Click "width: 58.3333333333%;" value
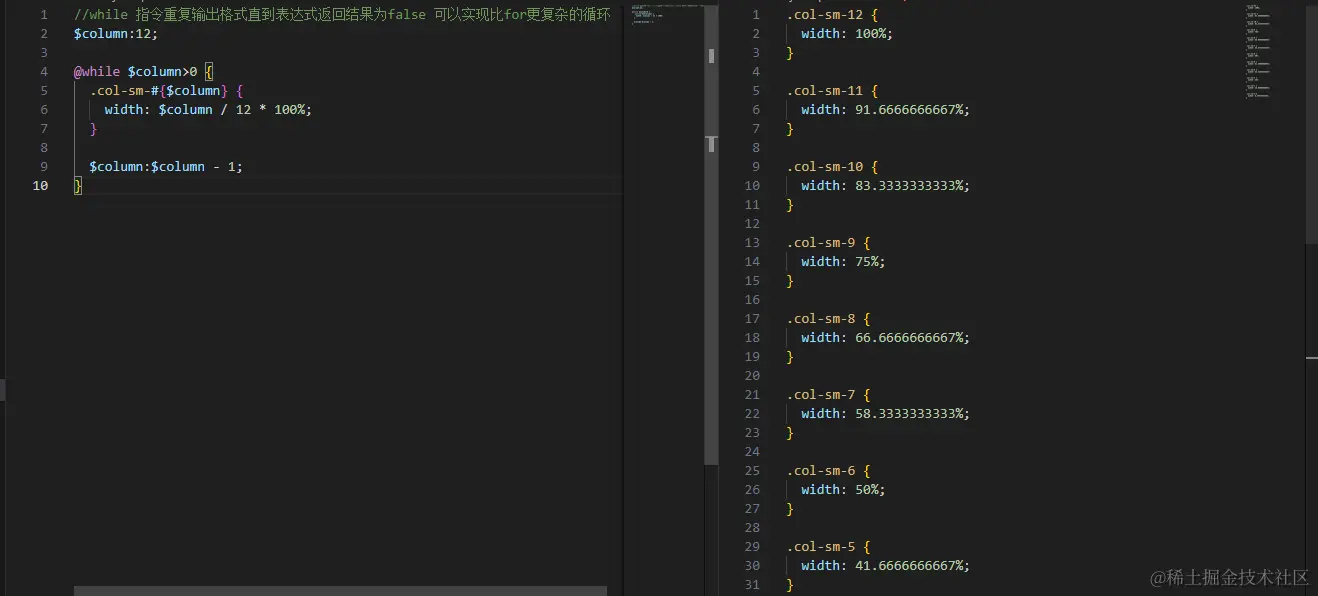1318x596 pixels. click(x=886, y=414)
